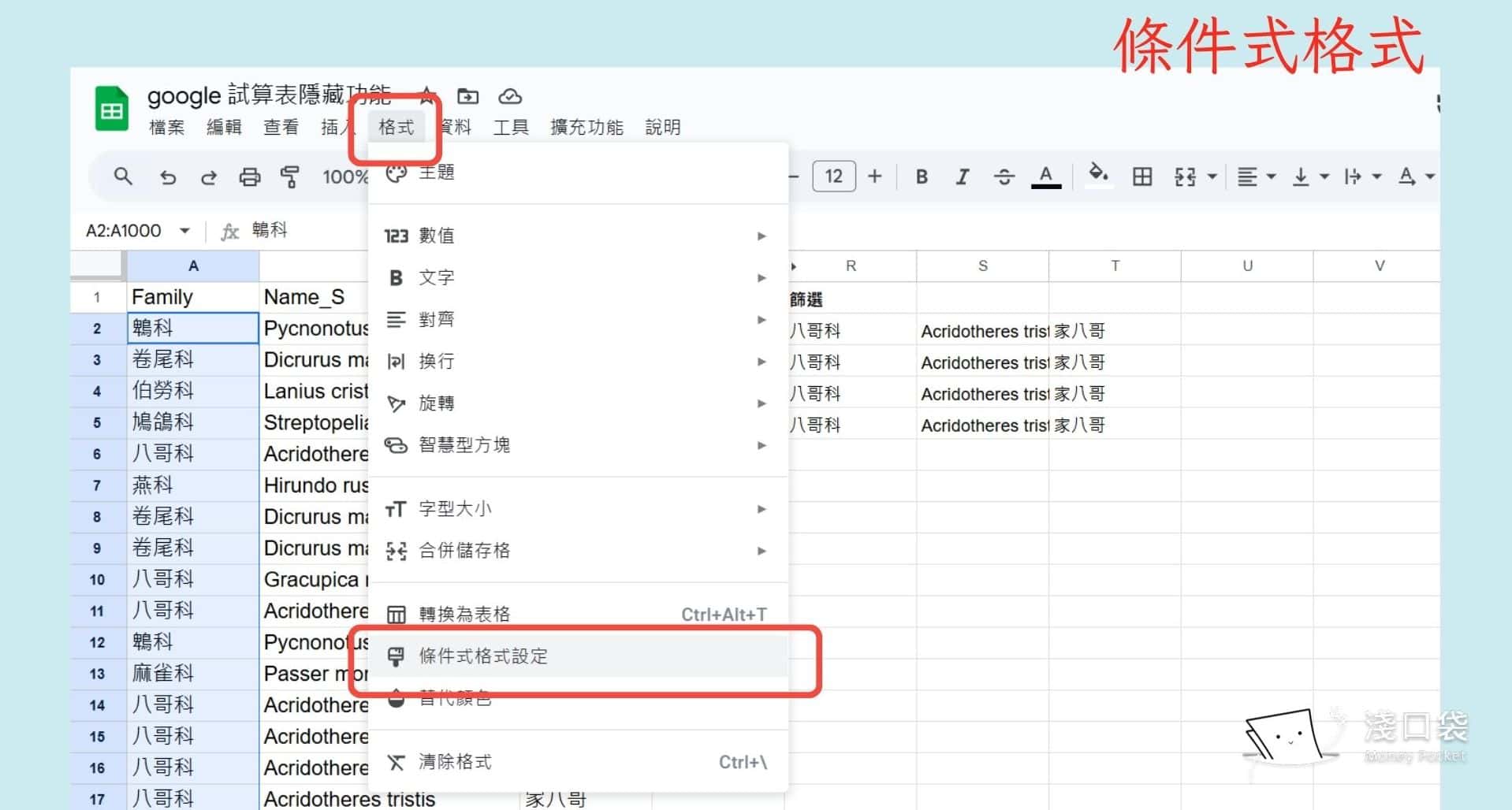Open the 資料 menu
1512x810 pixels.
[x=453, y=127]
